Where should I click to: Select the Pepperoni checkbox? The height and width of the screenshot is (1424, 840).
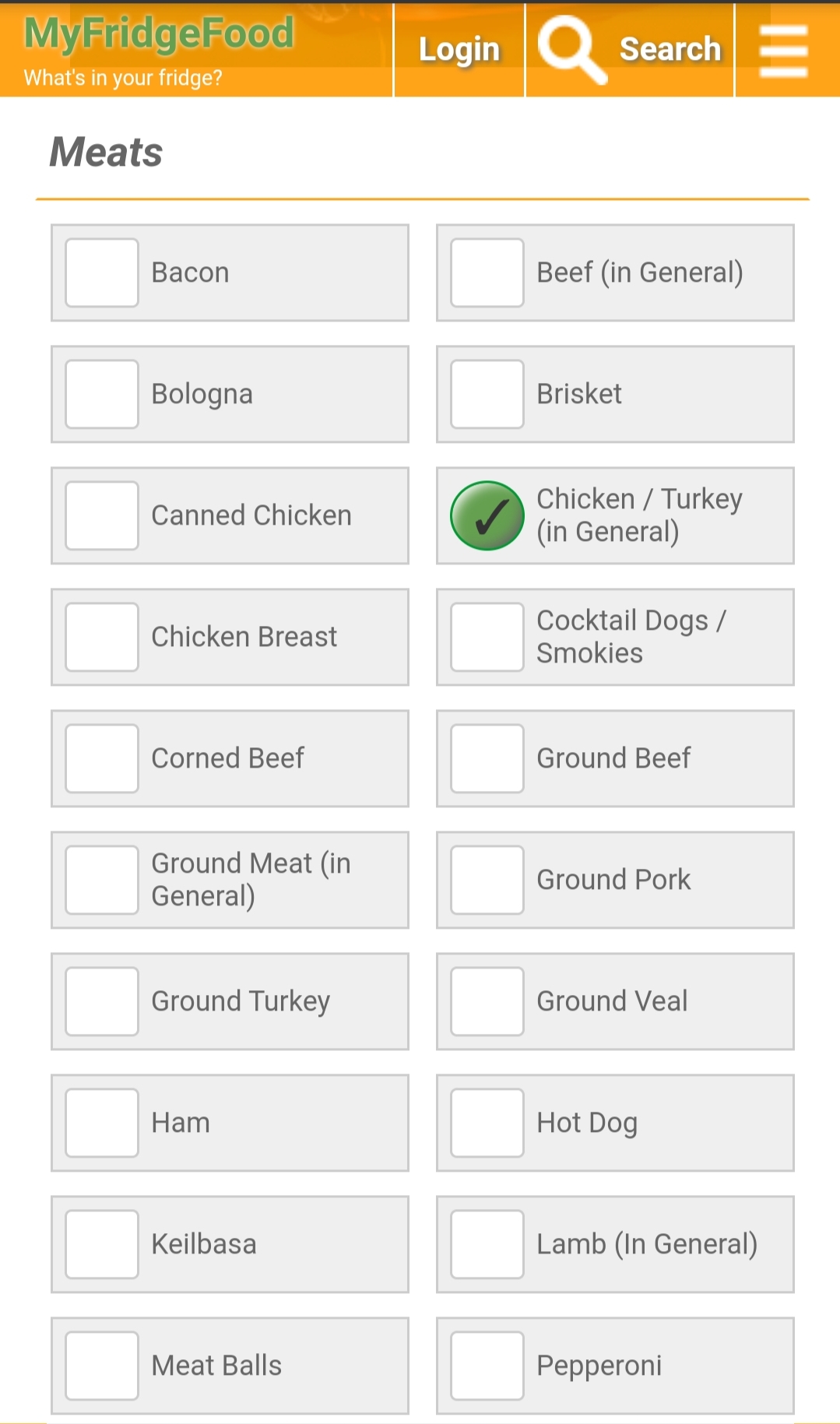[x=487, y=1366]
